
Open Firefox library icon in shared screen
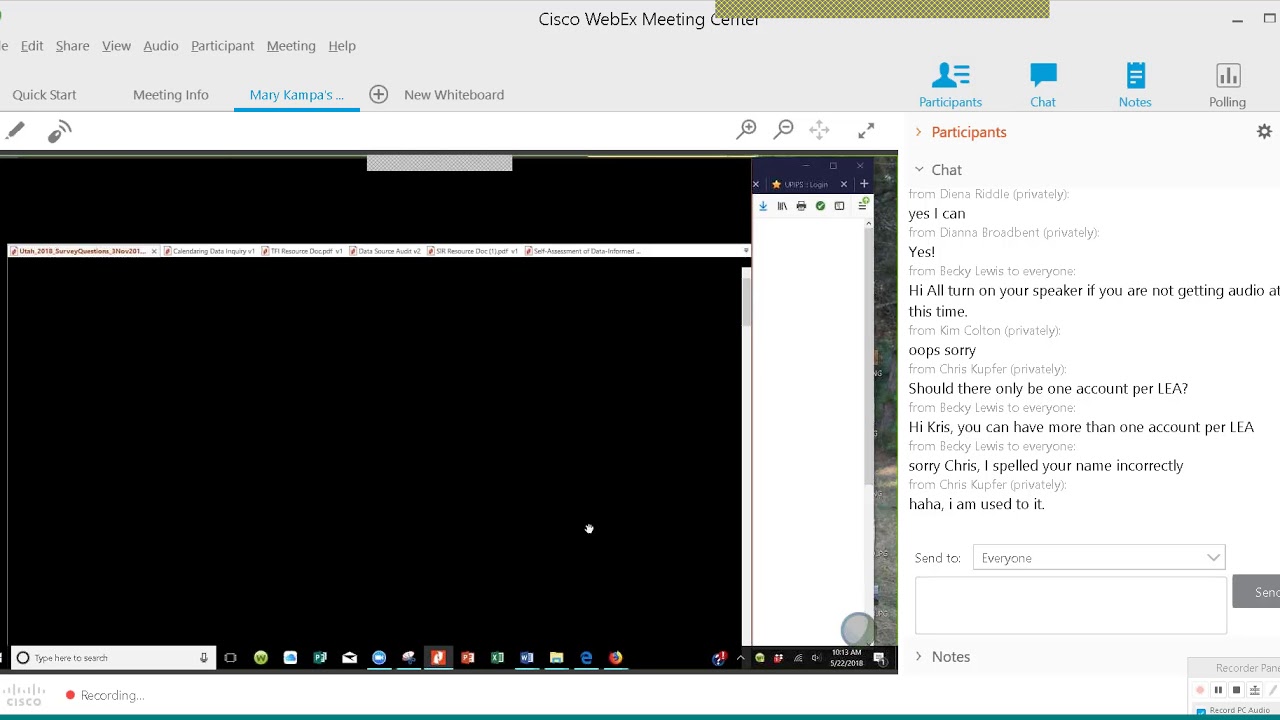[x=782, y=206]
